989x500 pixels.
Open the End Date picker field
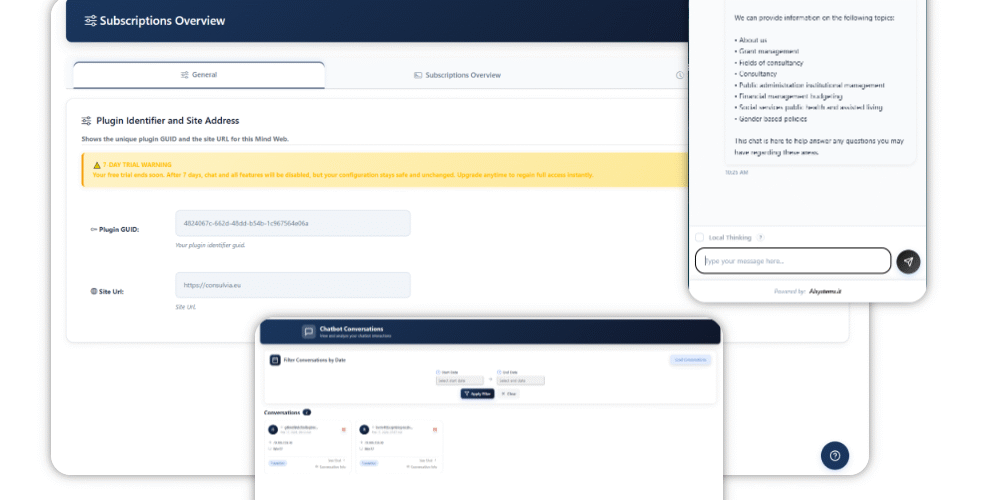521,380
